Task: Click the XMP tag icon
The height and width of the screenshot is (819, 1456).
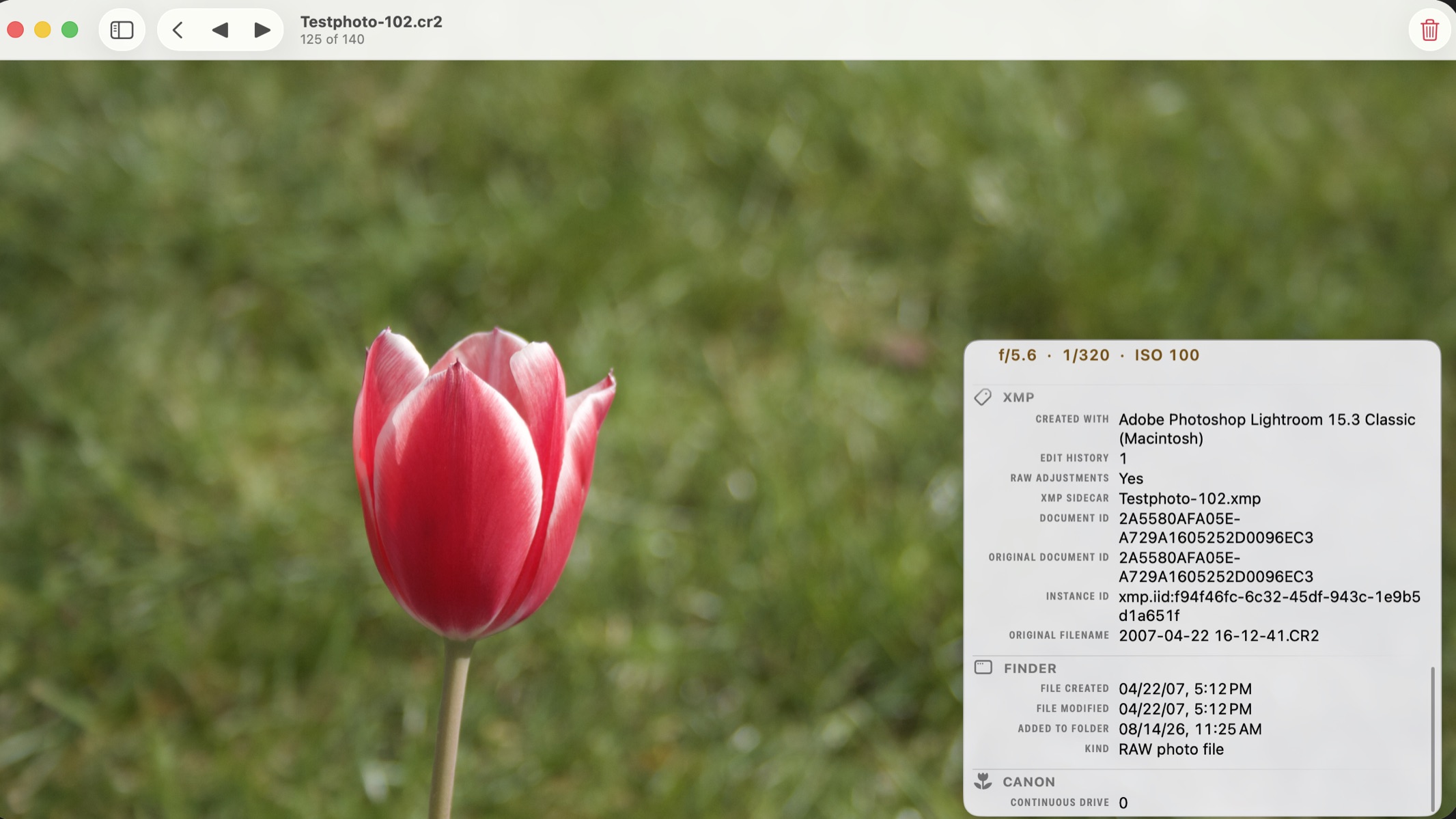Action: [x=983, y=397]
